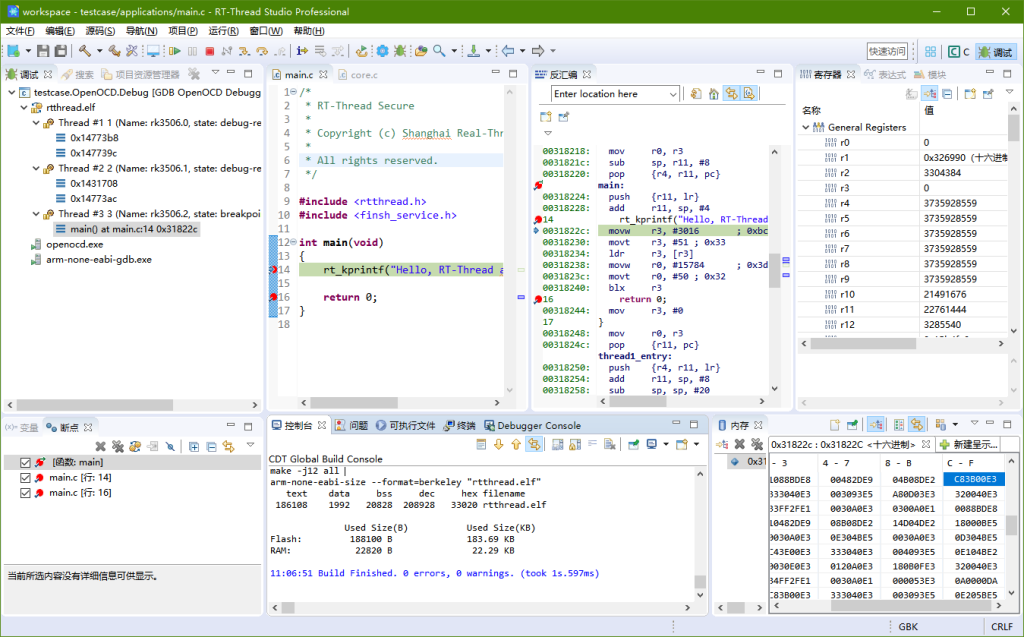1024x637 pixels.
Task: Build project with the hammer icon
Action: point(86,51)
